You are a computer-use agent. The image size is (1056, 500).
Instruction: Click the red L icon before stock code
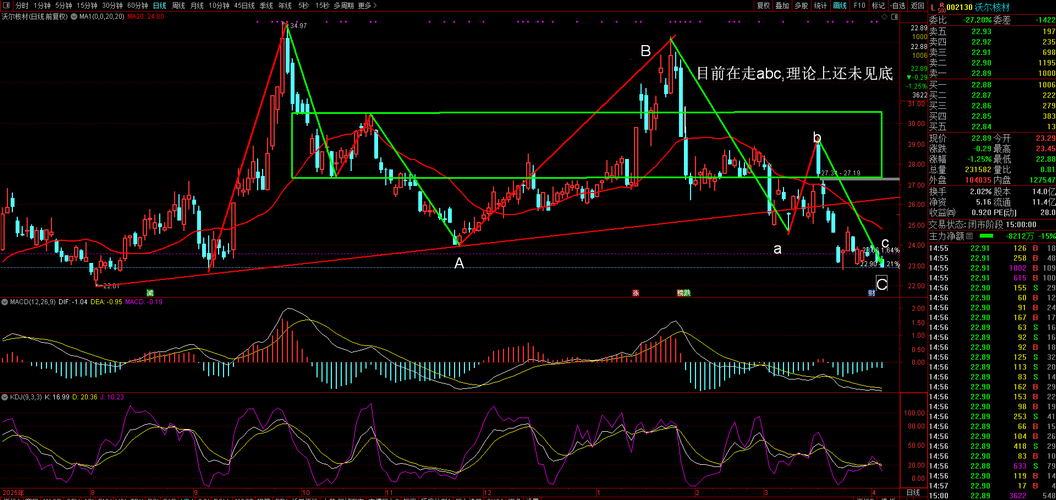click(933, 5)
